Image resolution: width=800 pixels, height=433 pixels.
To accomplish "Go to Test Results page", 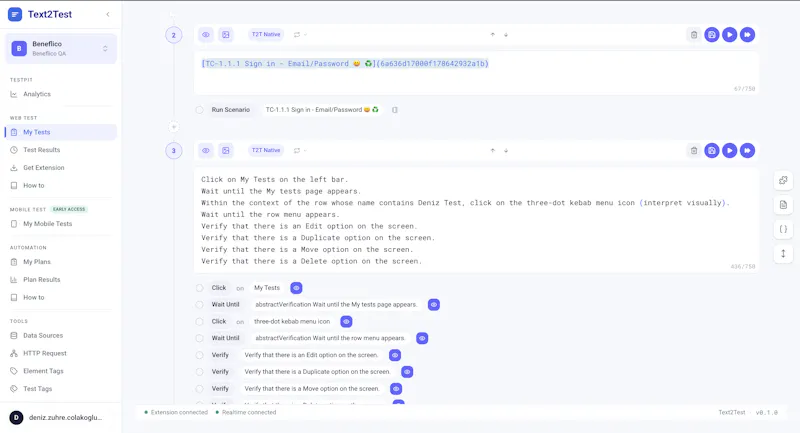I will [x=41, y=150].
